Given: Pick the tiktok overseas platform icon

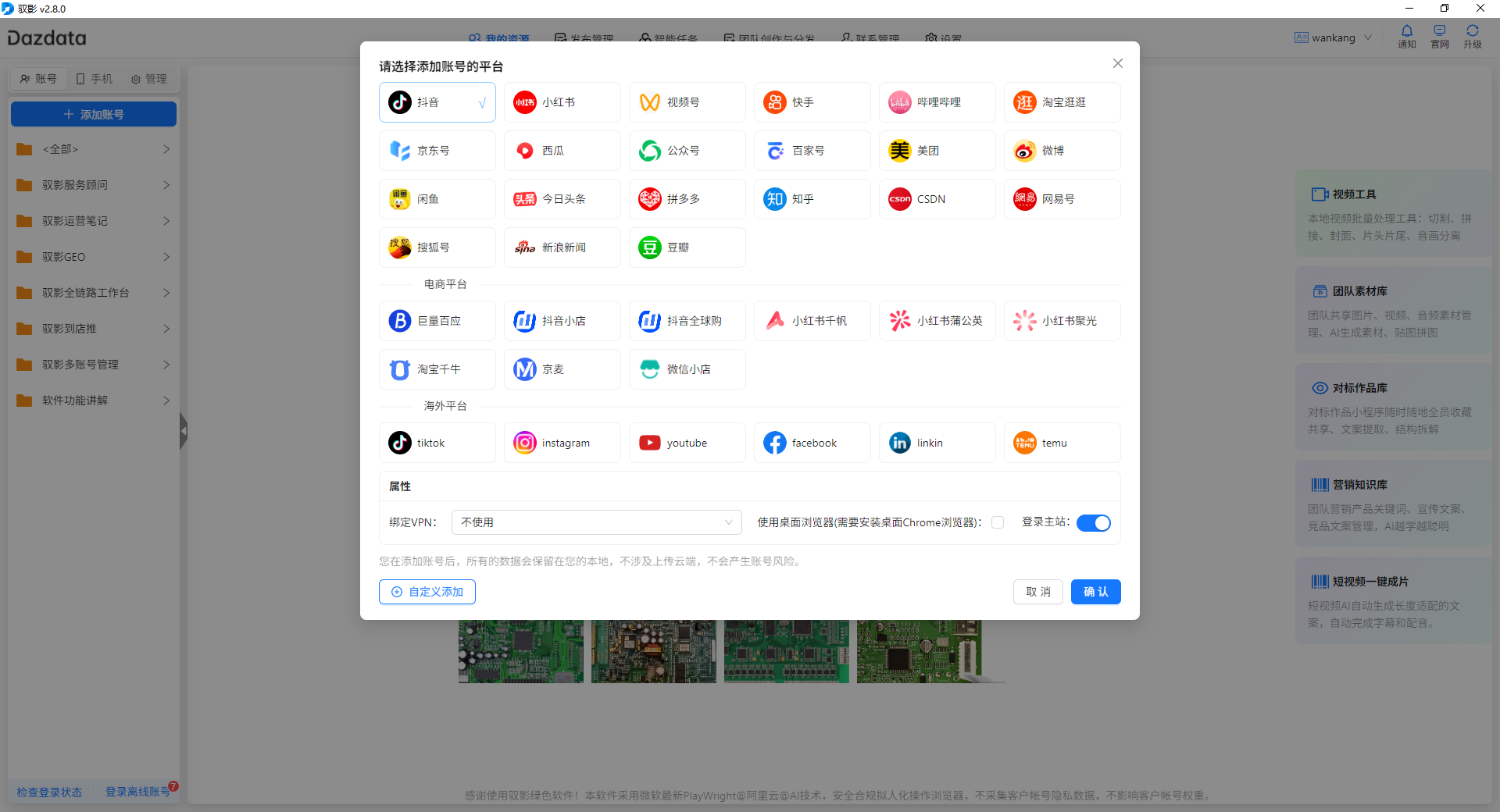Looking at the screenshot, I should (400, 443).
